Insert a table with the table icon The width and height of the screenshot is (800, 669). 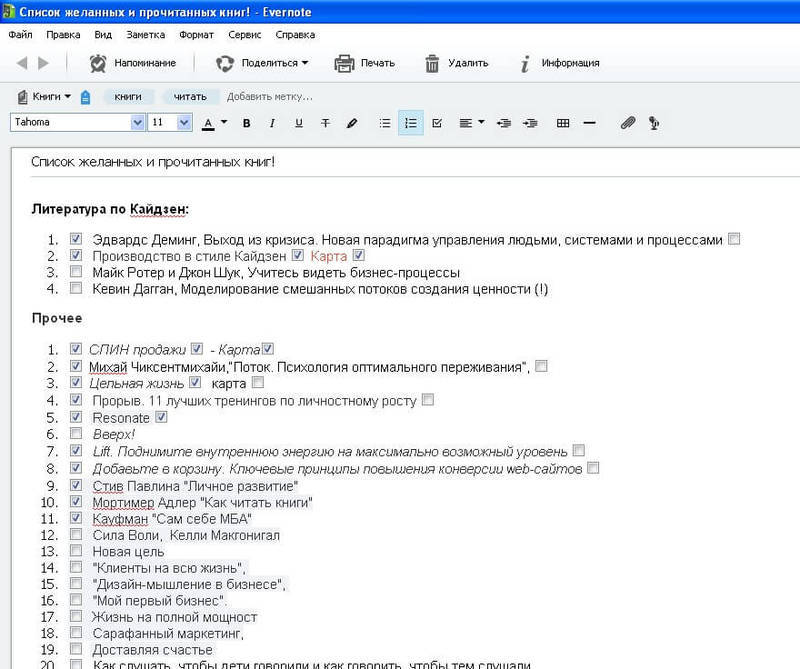point(563,123)
